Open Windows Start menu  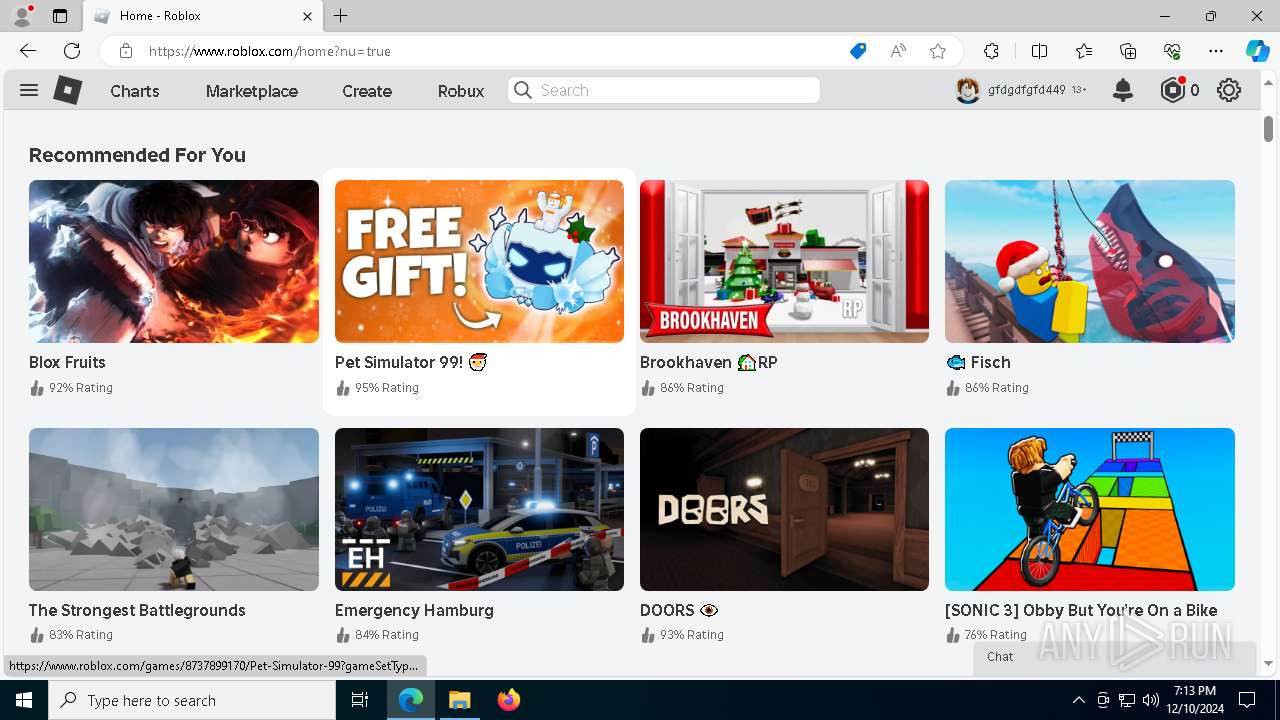coord(24,700)
